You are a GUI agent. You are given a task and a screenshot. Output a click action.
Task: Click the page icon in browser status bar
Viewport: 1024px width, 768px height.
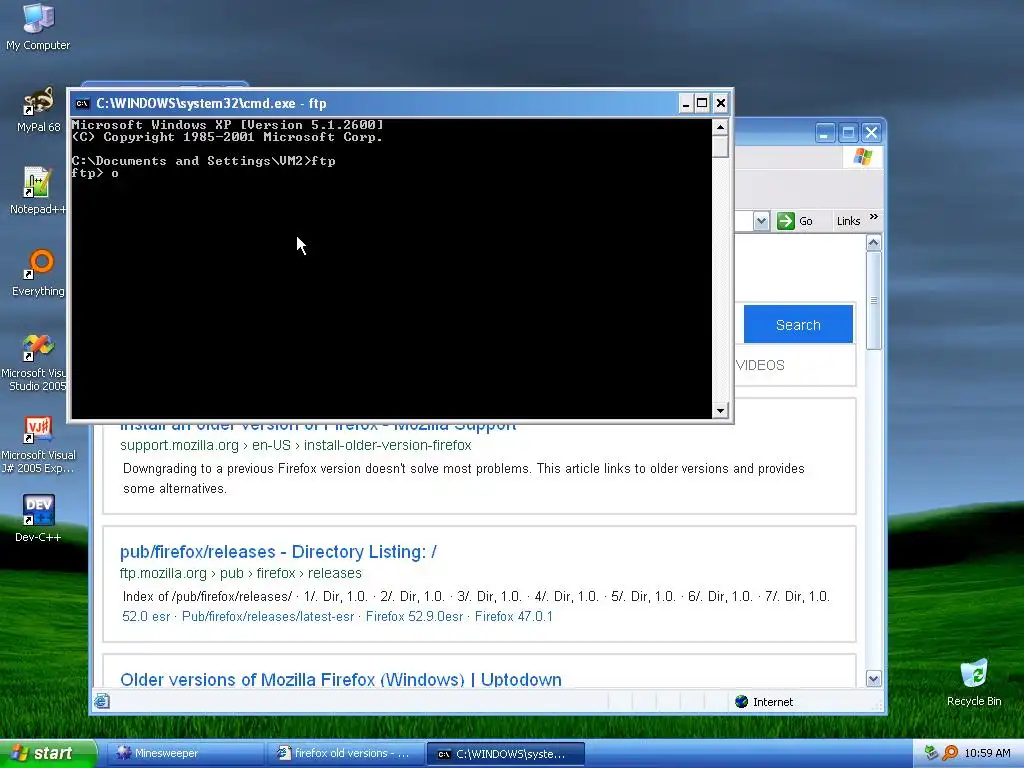102,701
